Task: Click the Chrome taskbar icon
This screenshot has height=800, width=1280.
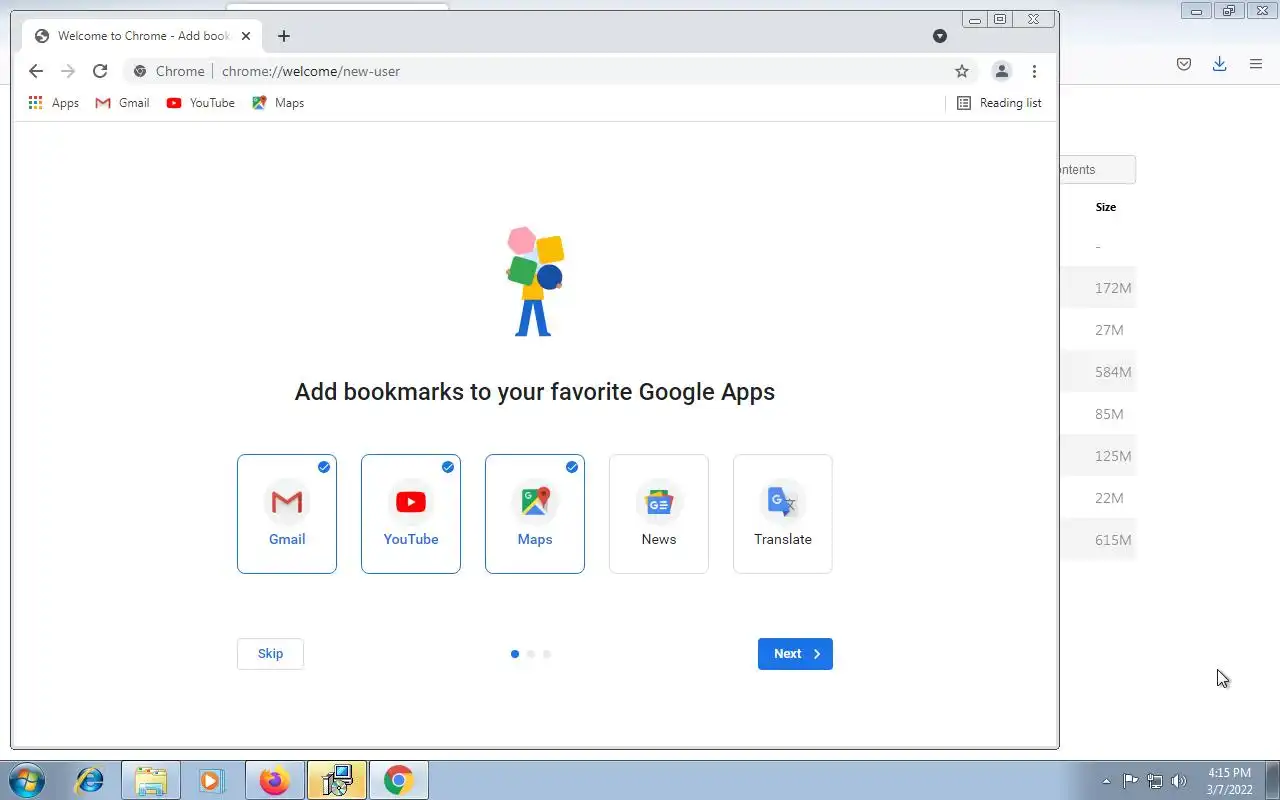Action: click(398, 780)
